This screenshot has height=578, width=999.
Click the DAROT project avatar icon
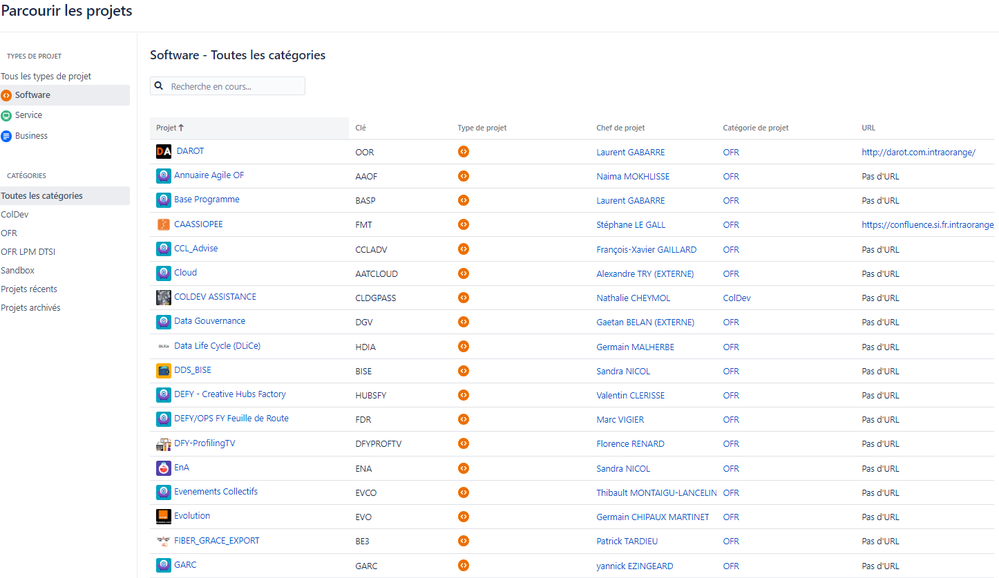(164, 151)
